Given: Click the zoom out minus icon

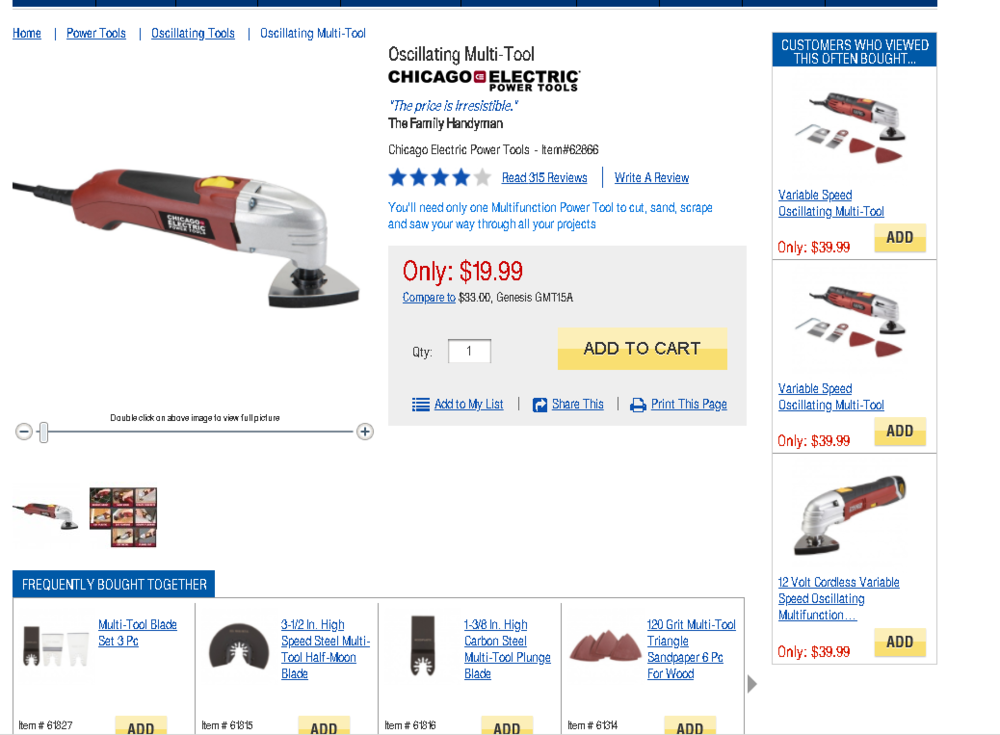Looking at the screenshot, I should point(24,432).
